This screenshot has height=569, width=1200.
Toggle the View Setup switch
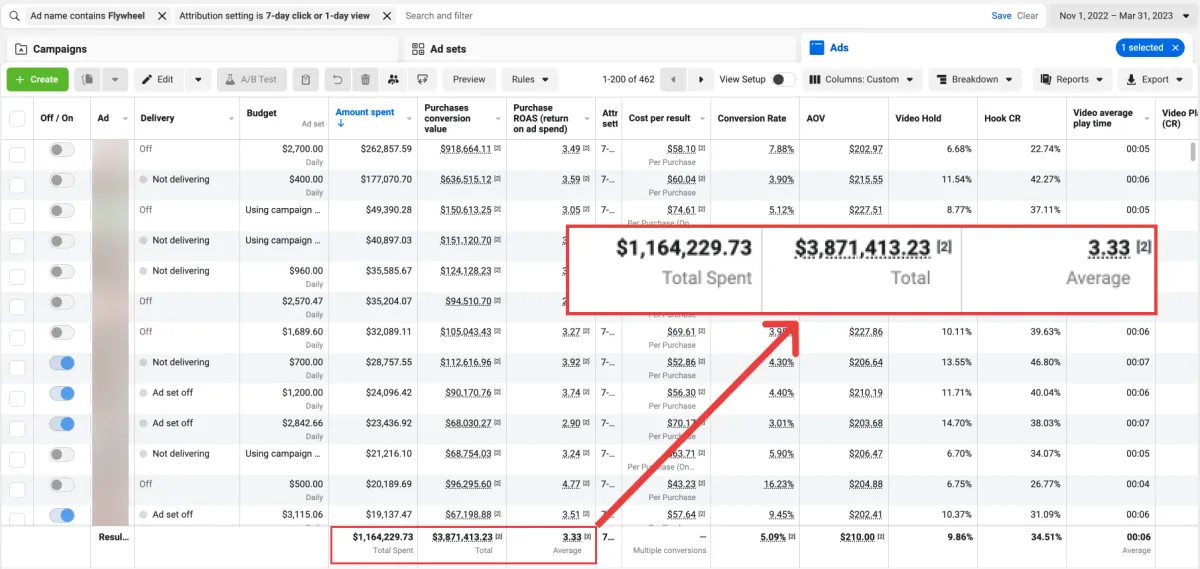pos(784,80)
